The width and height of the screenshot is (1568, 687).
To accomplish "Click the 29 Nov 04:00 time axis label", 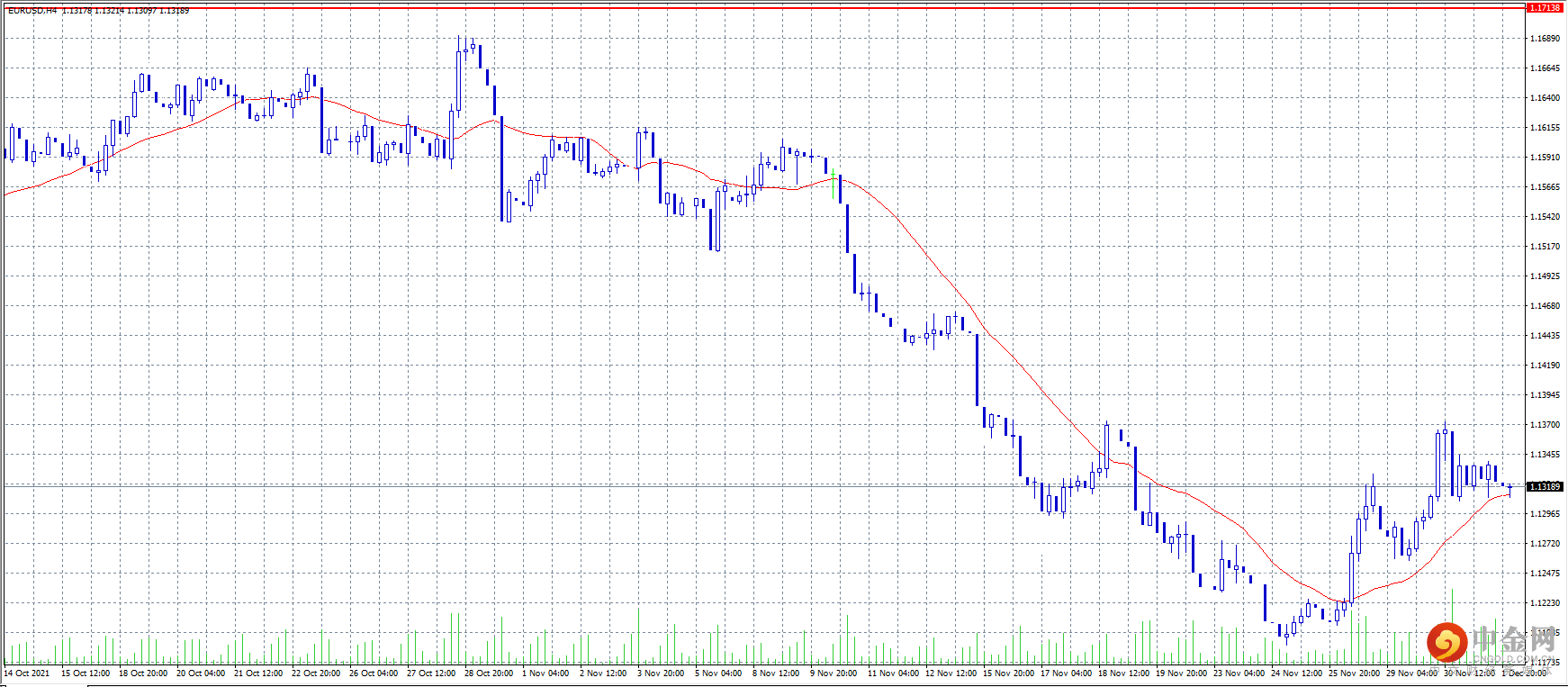I will [x=1412, y=673].
